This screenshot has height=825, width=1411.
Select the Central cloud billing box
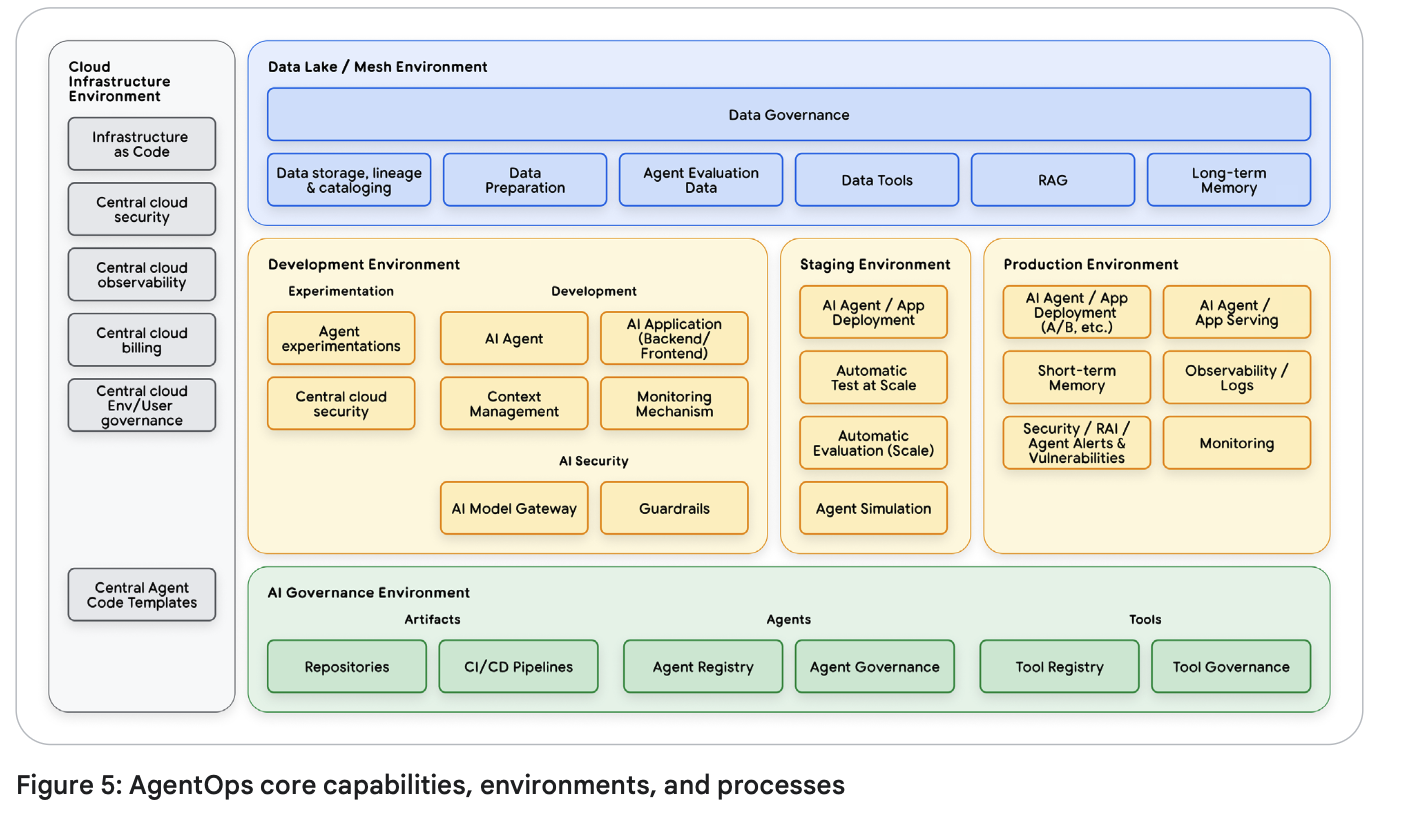pos(141,340)
